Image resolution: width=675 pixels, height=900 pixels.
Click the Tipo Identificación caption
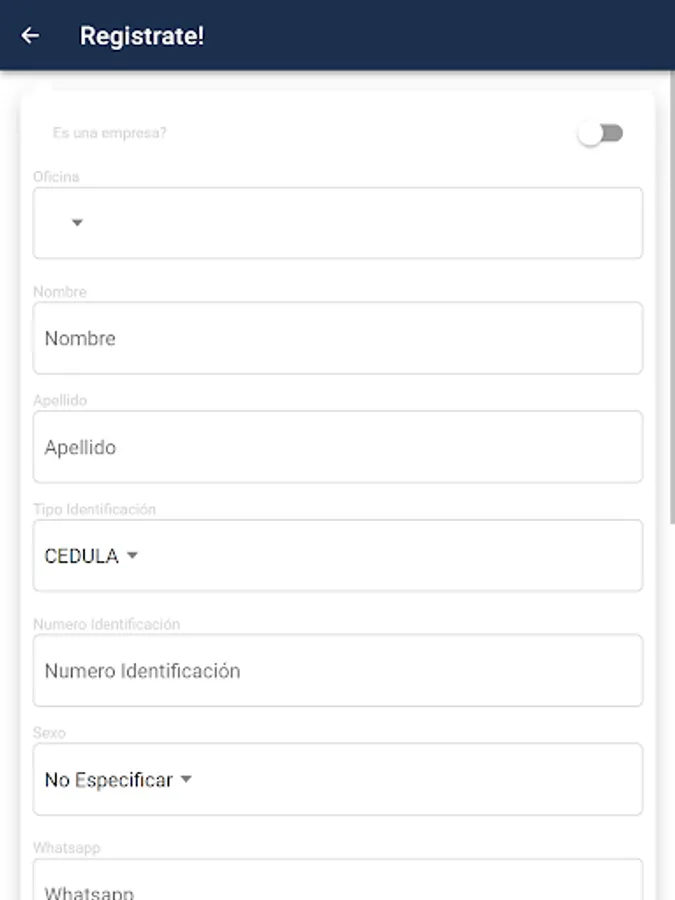(94, 509)
